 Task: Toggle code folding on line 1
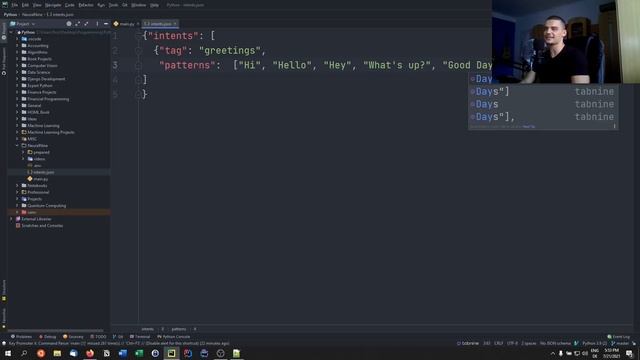tap(138, 36)
